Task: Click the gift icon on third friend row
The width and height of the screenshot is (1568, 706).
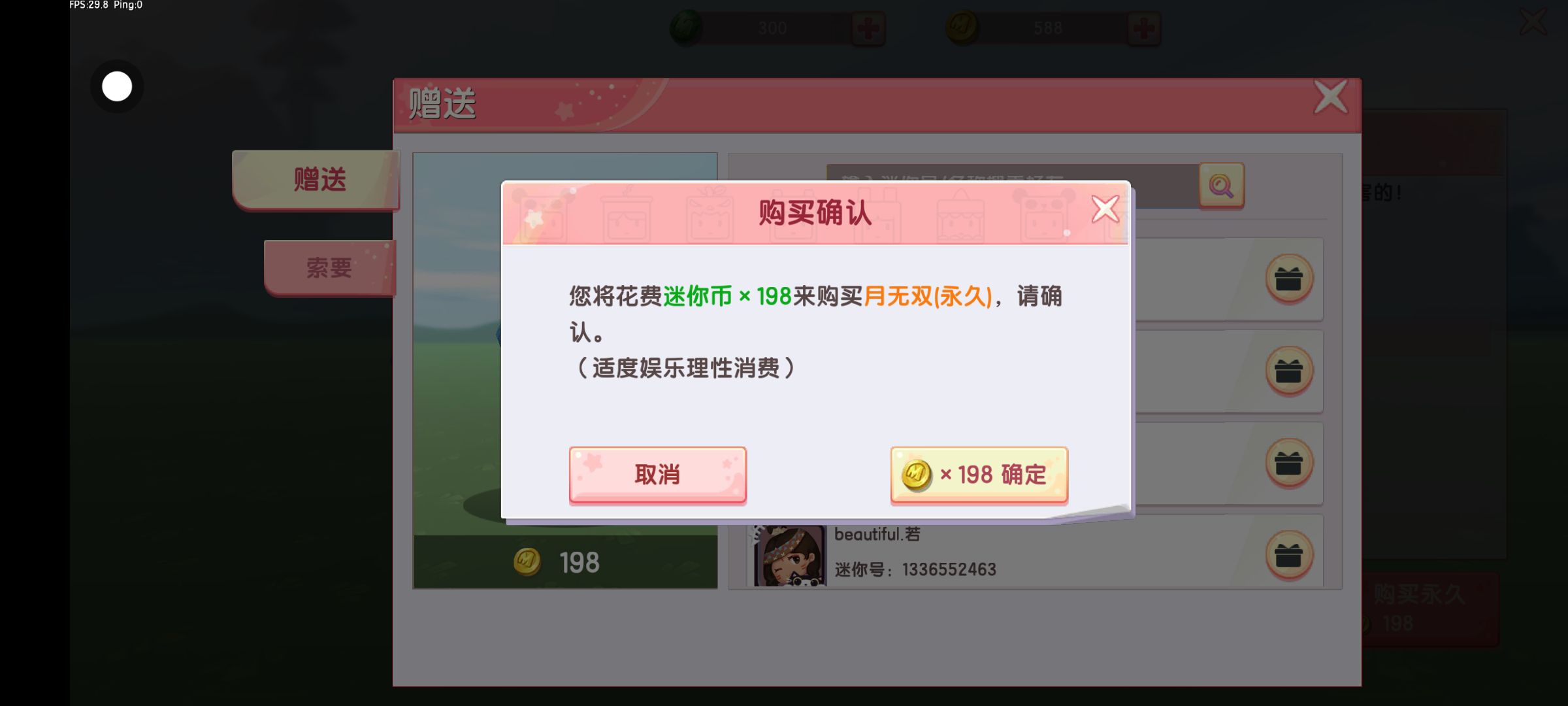Action: pyautogui.click(x=1289, y=463)
